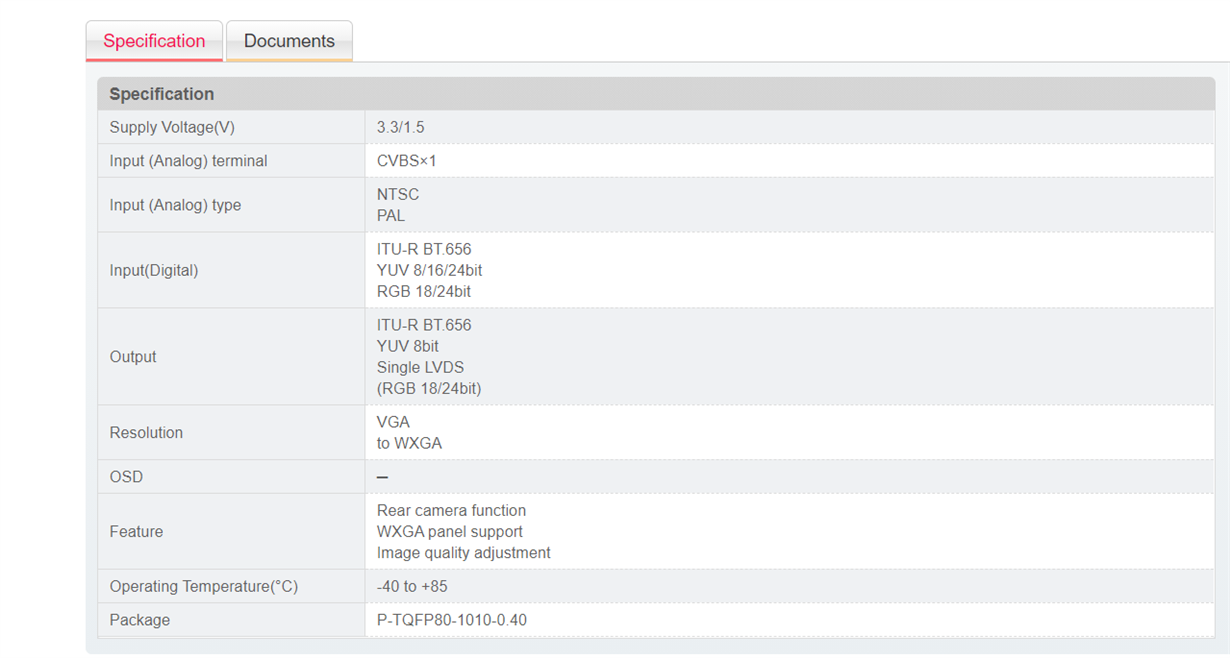Click the Single LVDS output text
The image size is (1230, 658).
pyautogui.click(x=421, y=367)
